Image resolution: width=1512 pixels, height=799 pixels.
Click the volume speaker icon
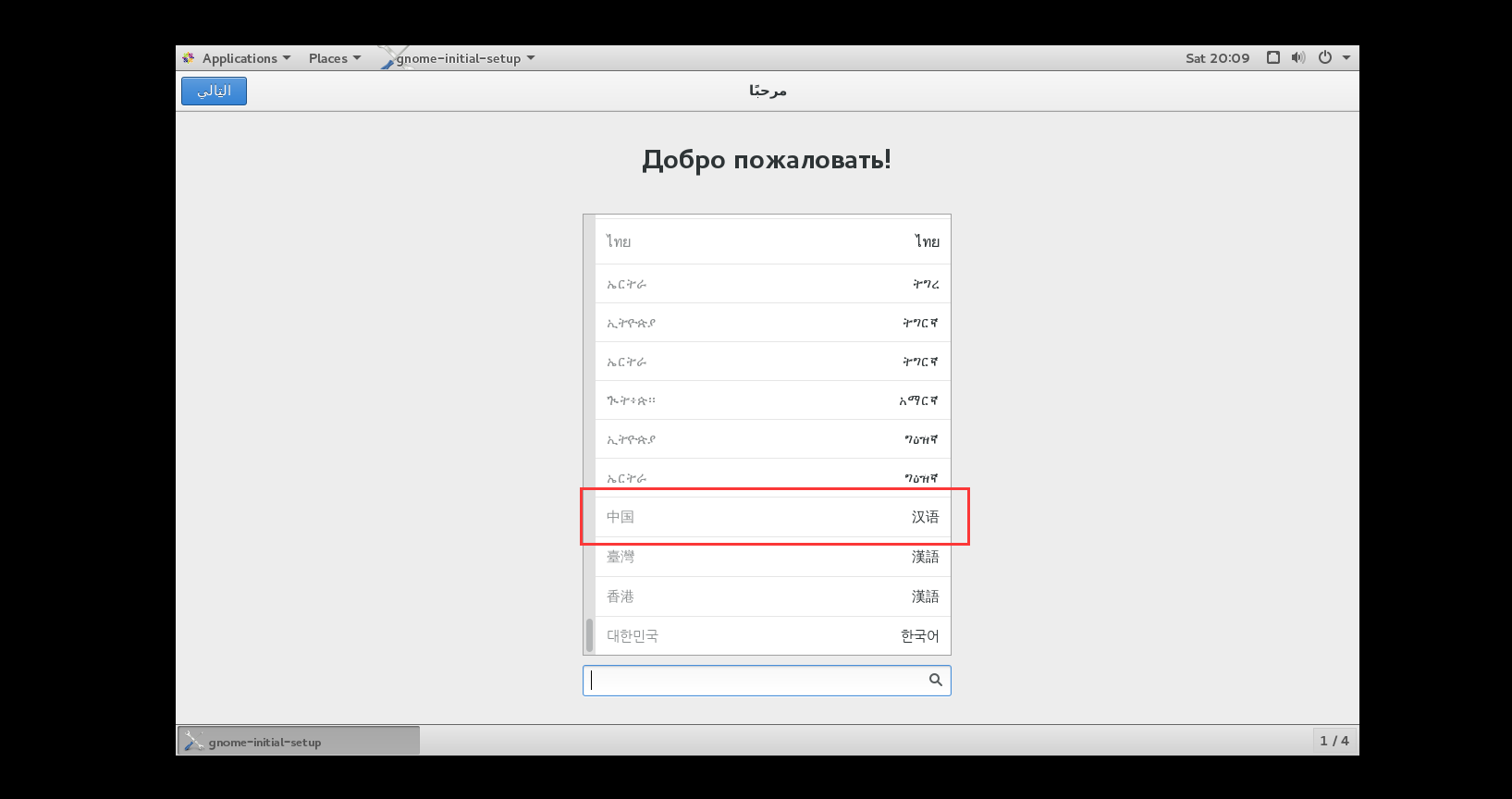[x=1298, y=57]
